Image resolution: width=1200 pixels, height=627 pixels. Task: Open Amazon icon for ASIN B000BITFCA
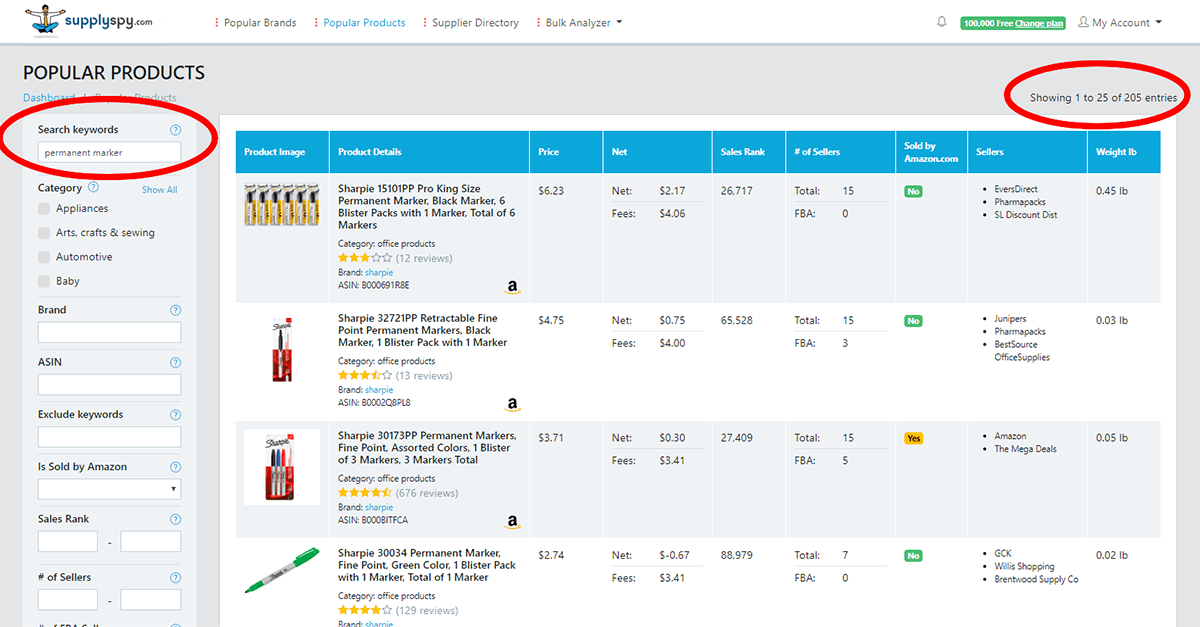point(513,521)
